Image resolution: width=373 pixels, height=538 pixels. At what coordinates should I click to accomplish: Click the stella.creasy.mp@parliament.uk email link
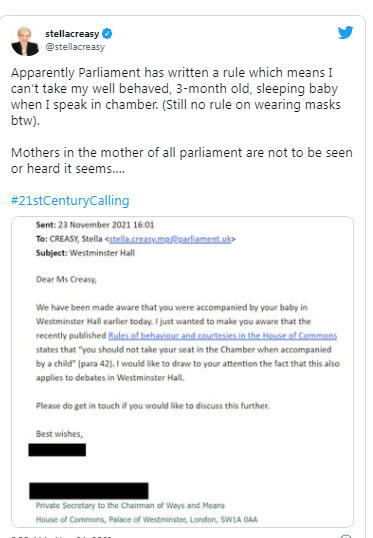pyautogui.click(x=170, y=239)
